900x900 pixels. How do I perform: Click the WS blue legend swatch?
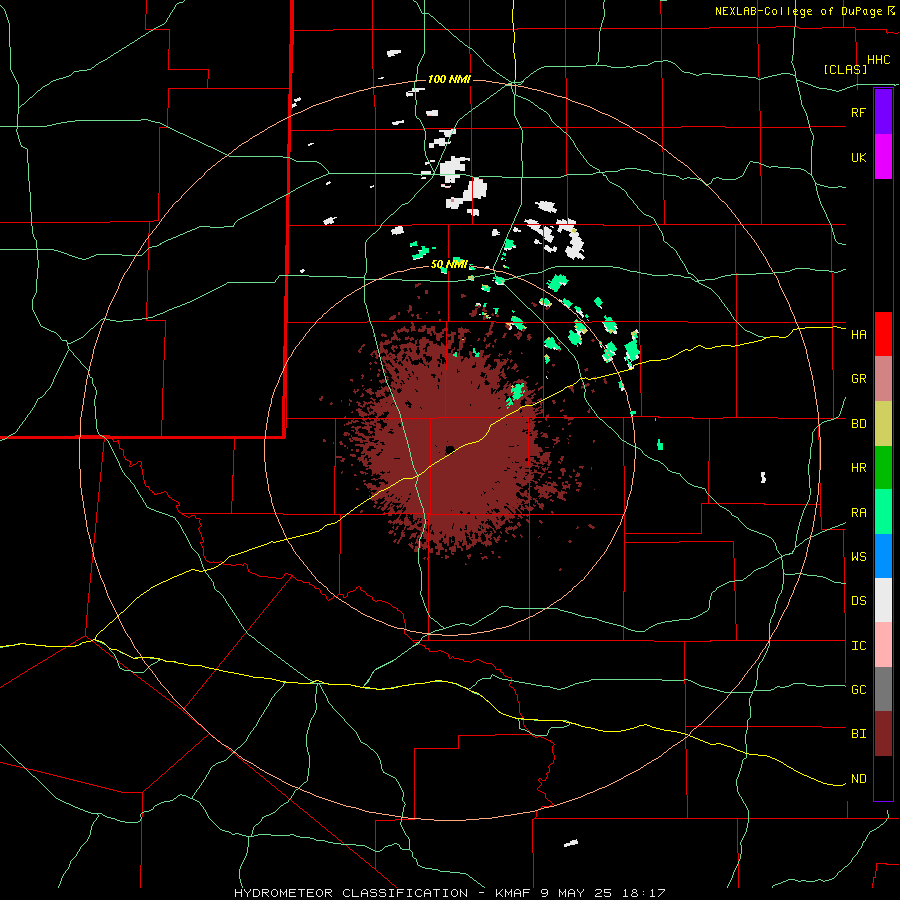point(883,556)
